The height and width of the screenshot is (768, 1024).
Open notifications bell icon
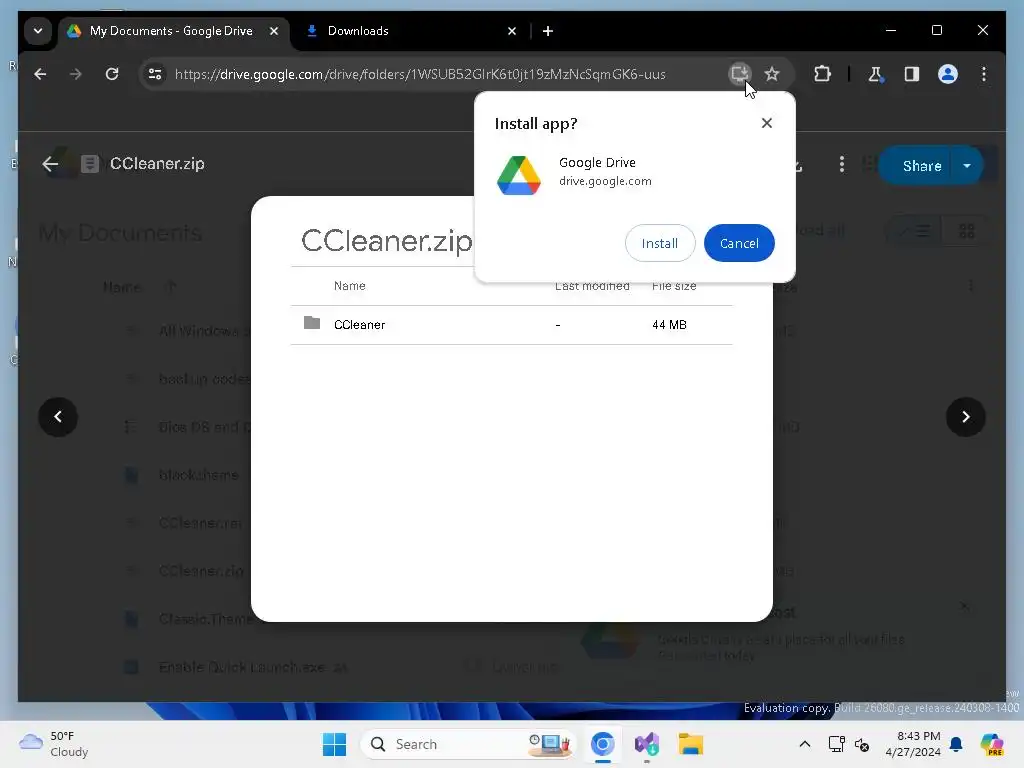[x=956, y=744]
